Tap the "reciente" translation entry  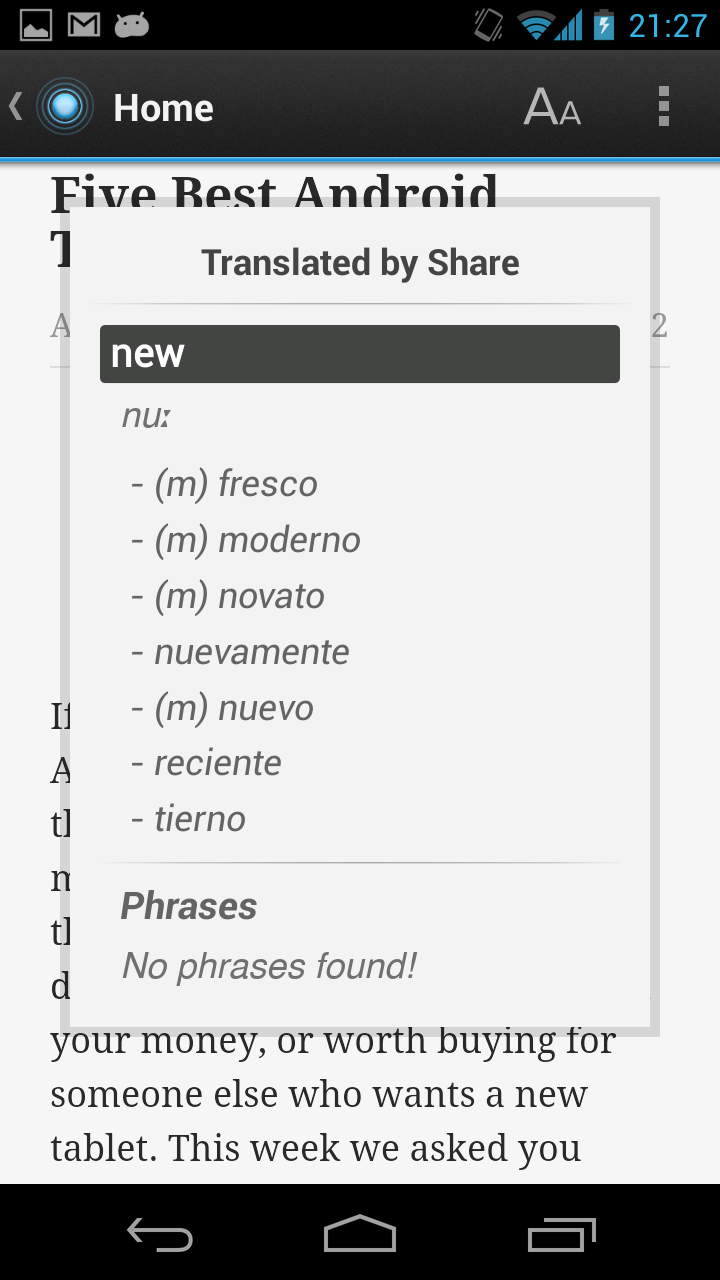(217, 763)
